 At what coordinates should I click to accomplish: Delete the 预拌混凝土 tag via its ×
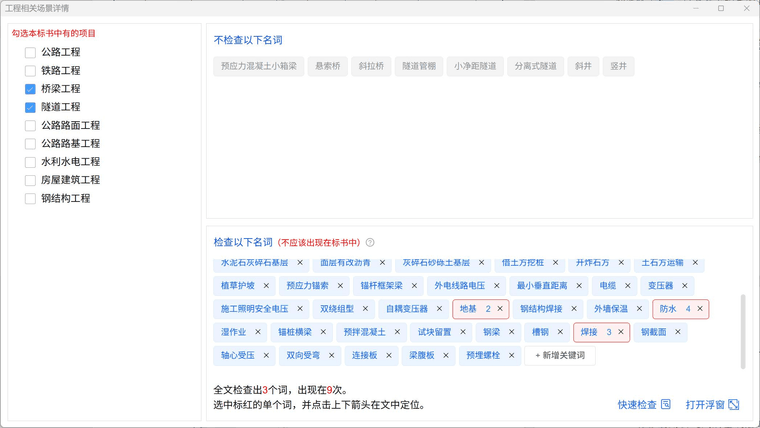(x=397, y=332)
